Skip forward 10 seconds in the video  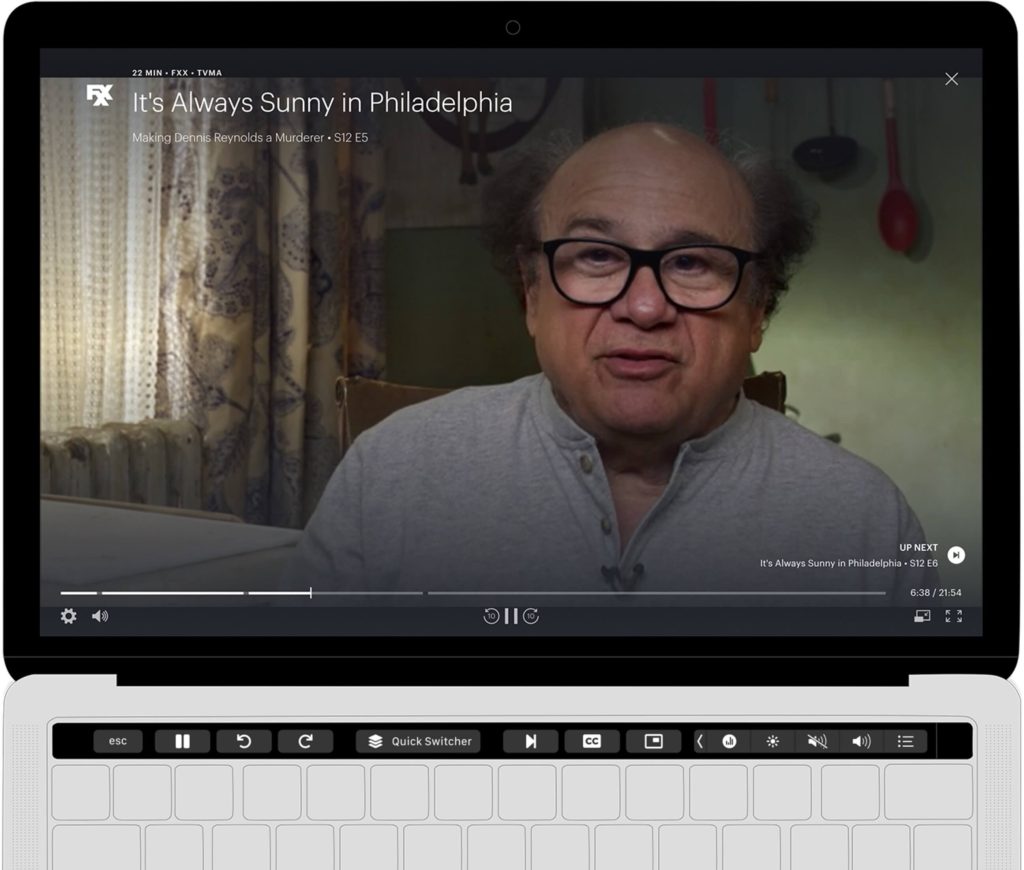[530, 617]
